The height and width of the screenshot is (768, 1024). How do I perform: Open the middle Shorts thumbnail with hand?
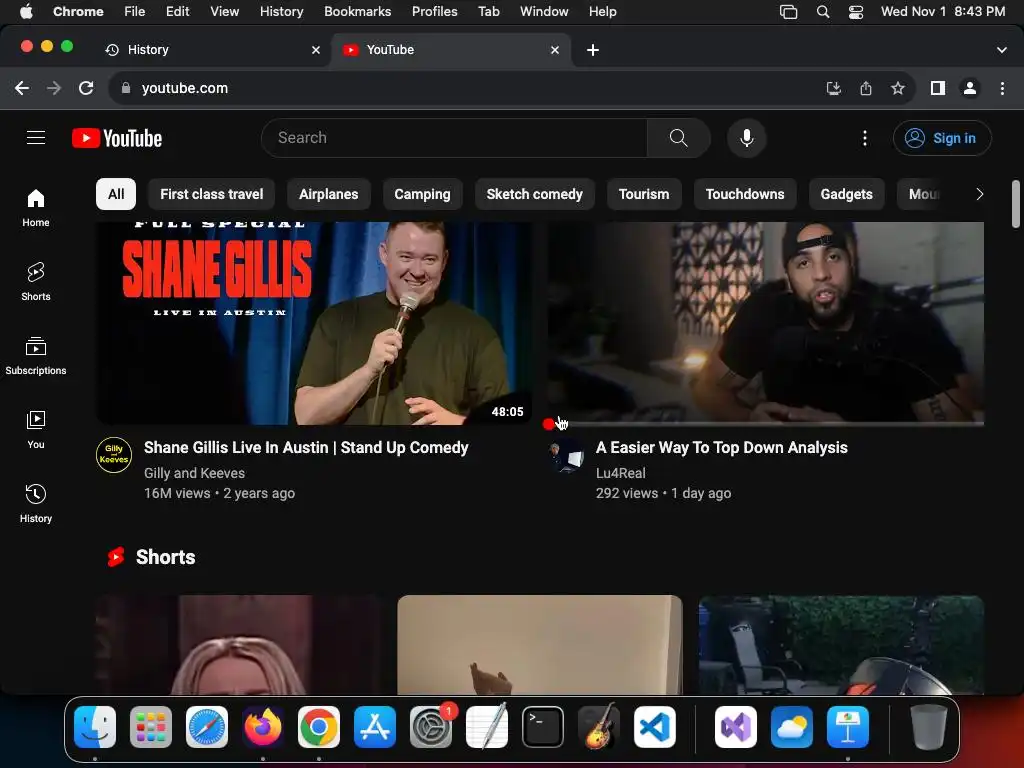pyautogui.click(x=540, y=645)
